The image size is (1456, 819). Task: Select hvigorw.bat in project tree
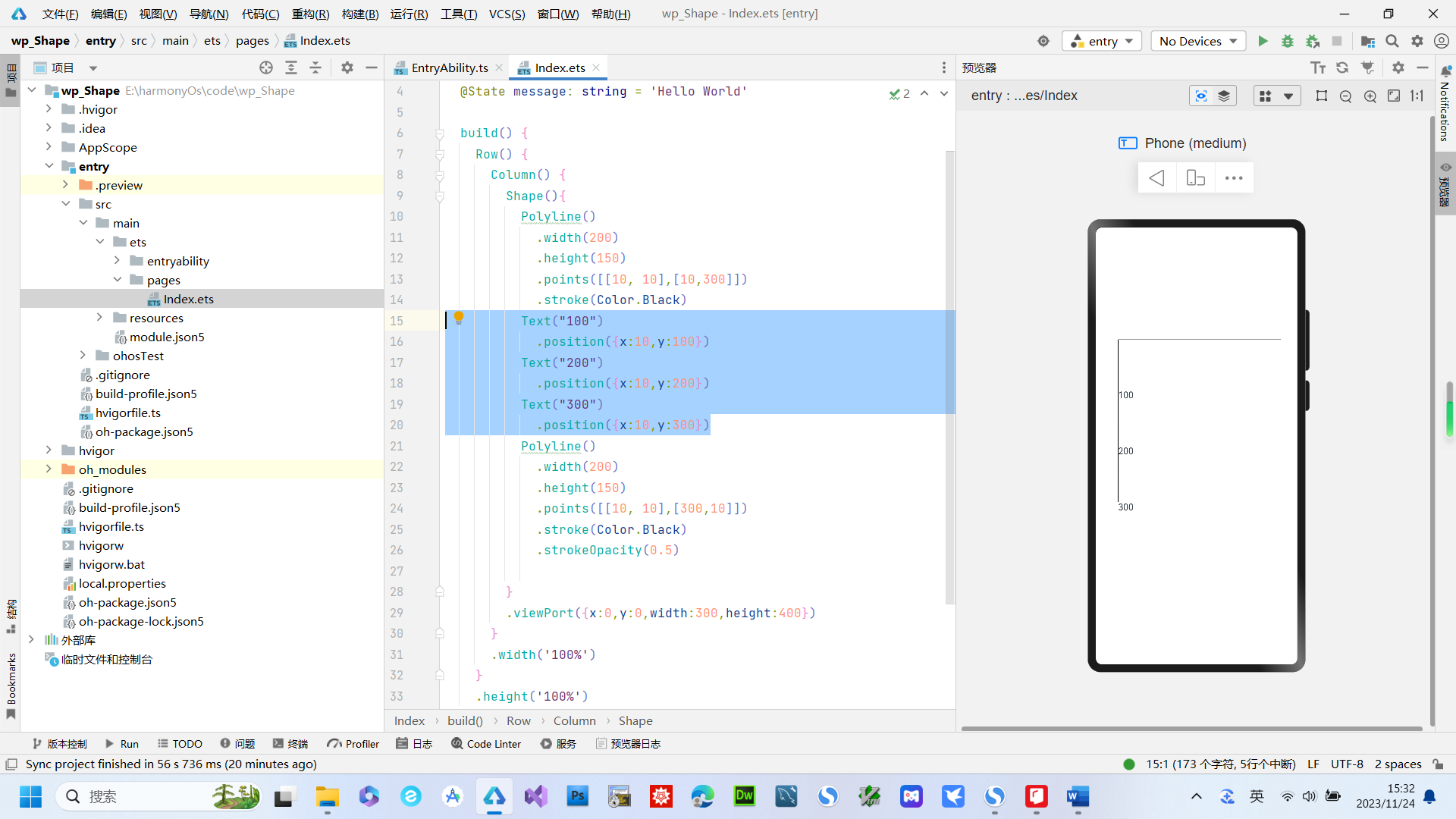tap(111, 564)
